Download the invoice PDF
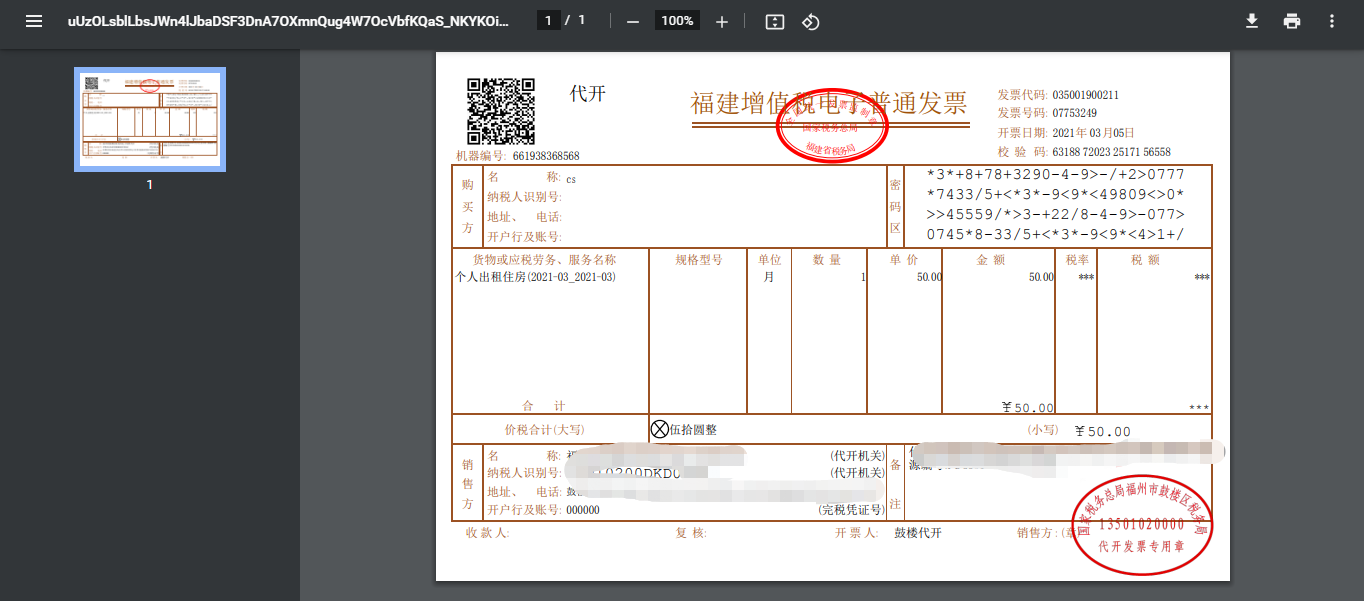Screen dimensions: 1364x601 1252,20
